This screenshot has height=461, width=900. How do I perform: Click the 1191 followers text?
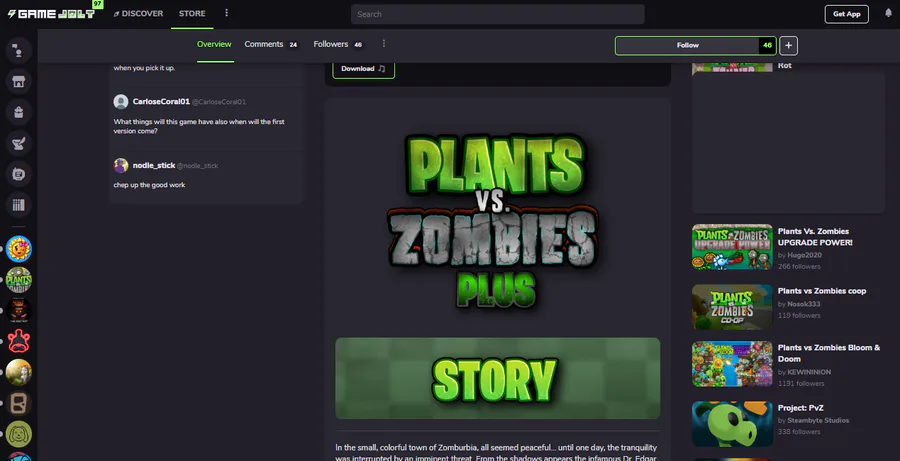(x=801, y=383)
